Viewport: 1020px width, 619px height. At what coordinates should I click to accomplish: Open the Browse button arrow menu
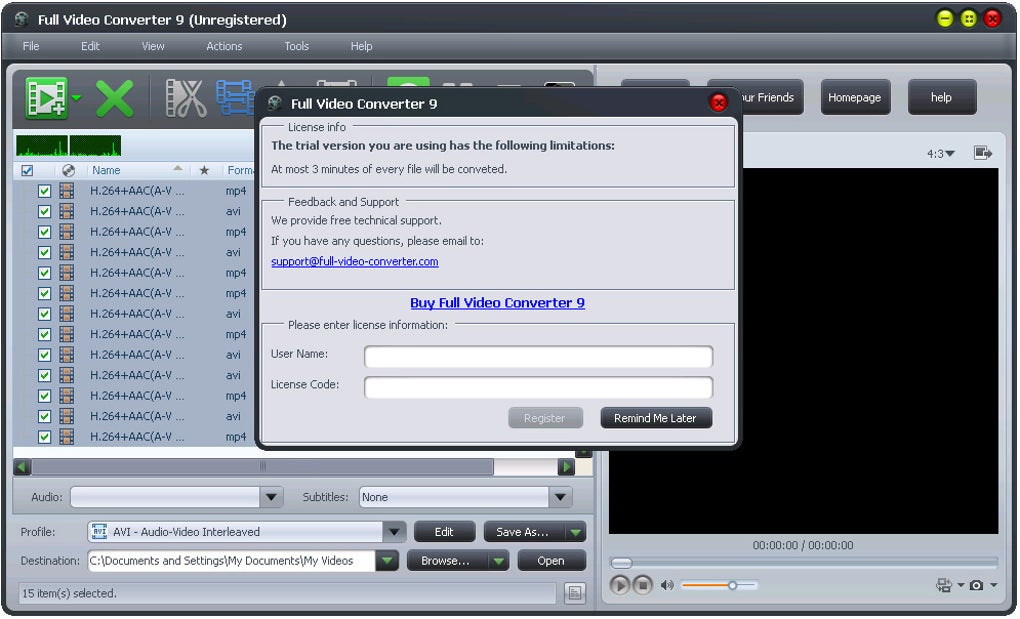(x=499, y=560)
